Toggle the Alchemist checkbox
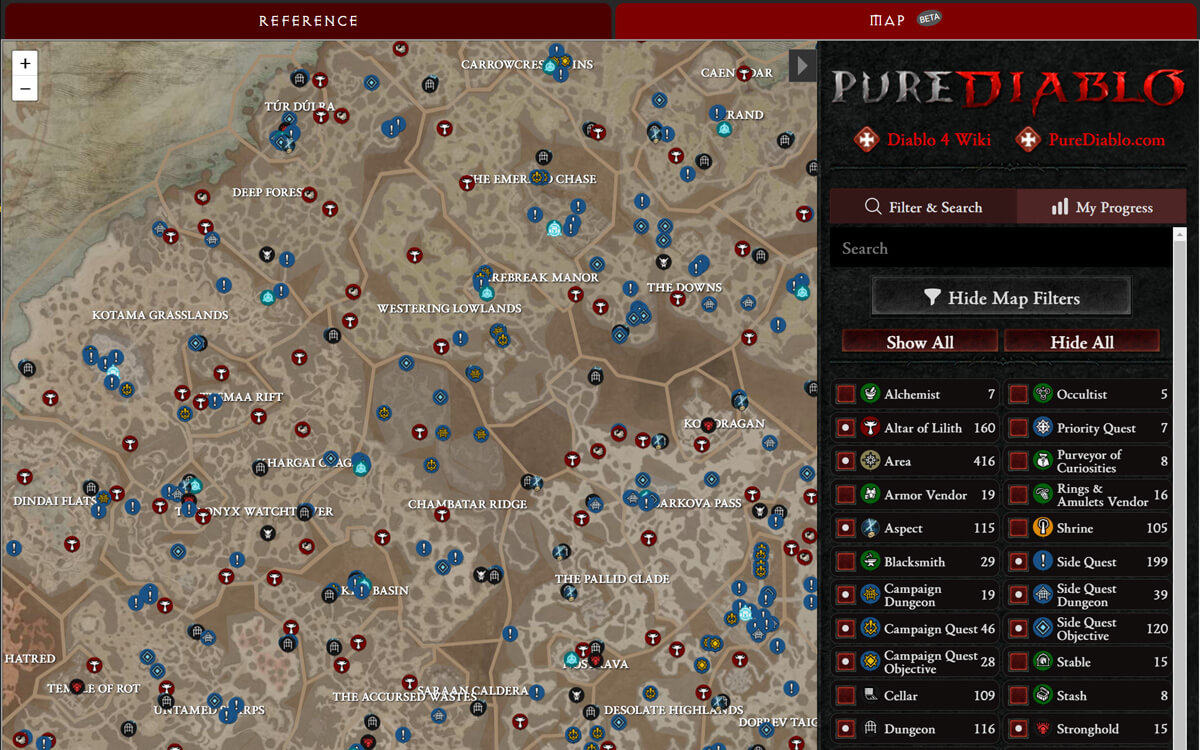1200x750 pixels. click(845, 394)
